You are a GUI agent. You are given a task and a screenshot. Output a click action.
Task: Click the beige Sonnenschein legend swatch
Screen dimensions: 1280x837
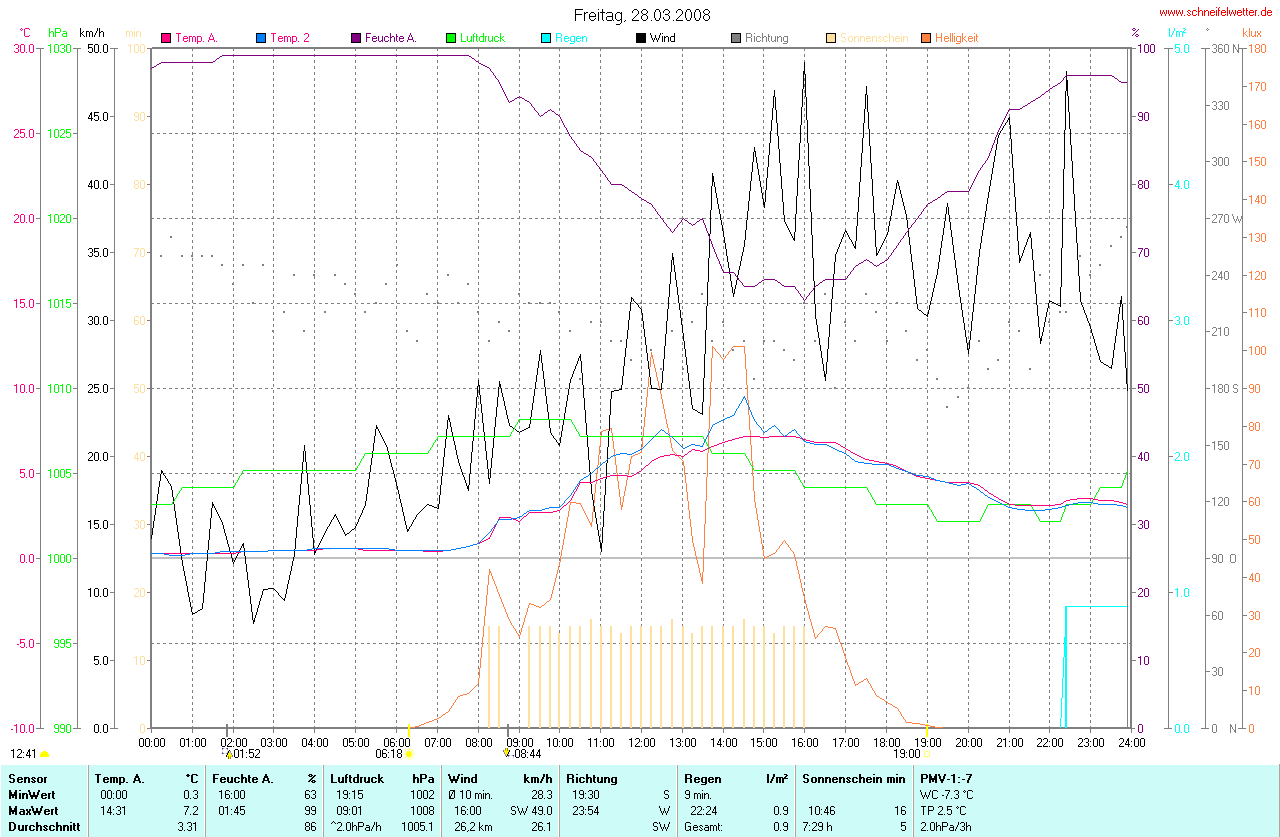click(830, 38)
